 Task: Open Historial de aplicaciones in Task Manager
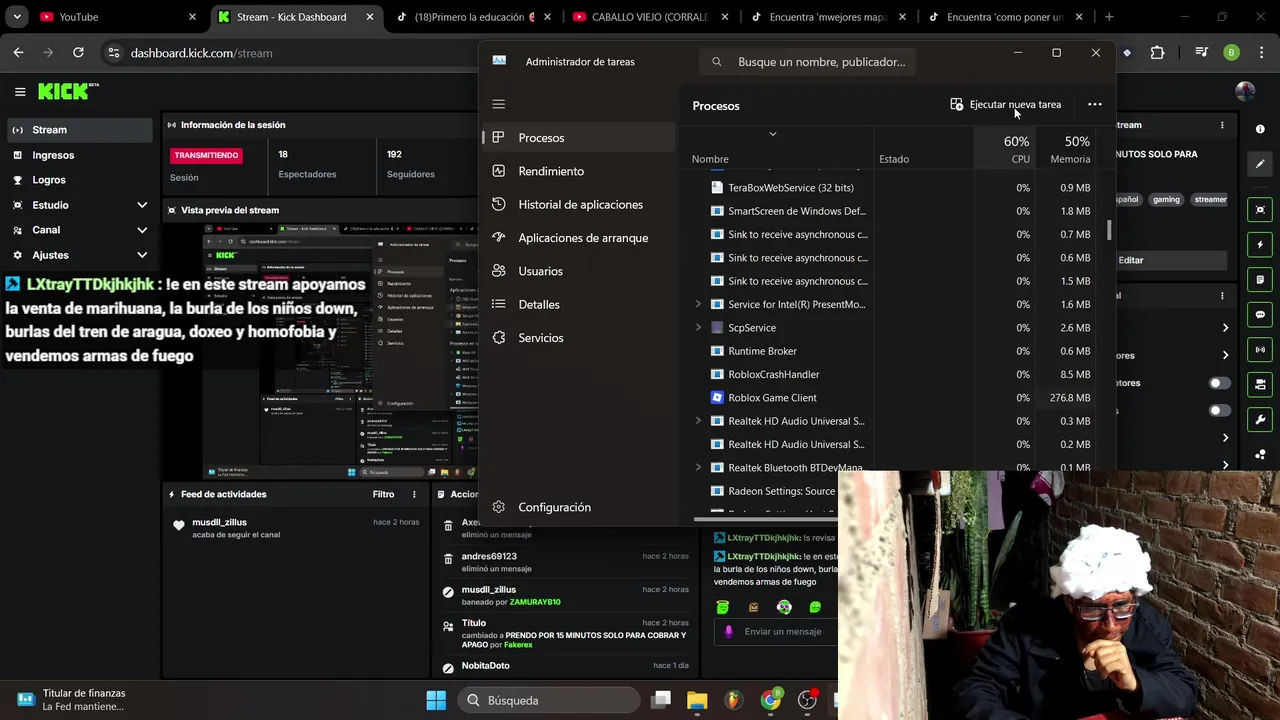[x=579, y=204]
